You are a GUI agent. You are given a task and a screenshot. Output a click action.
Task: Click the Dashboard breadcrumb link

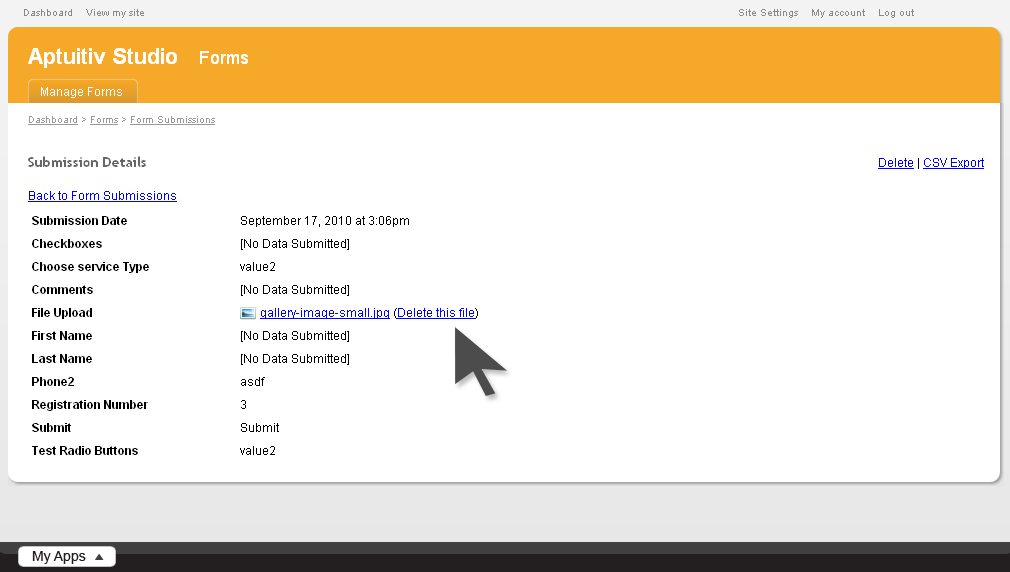pyautogui.click(x=53, y=120)
